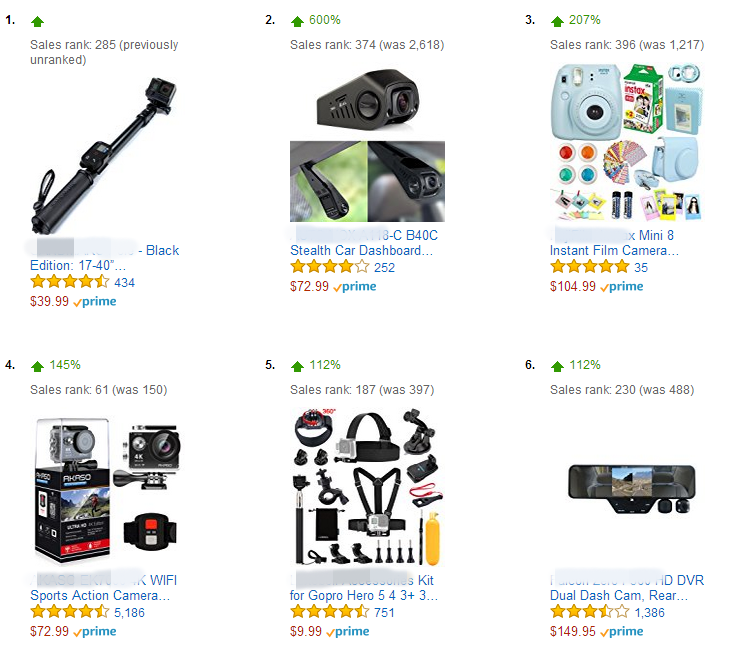Open the Instax Mini 8 bundle image
This screenshot has height=659, width=754.
coord(627,142)
